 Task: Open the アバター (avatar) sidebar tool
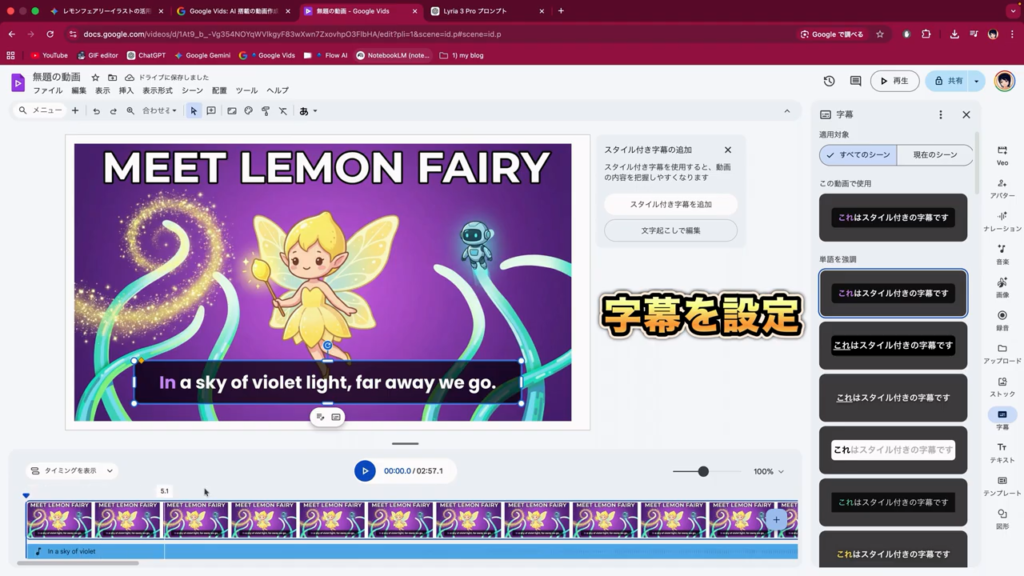click(1001, 188)
